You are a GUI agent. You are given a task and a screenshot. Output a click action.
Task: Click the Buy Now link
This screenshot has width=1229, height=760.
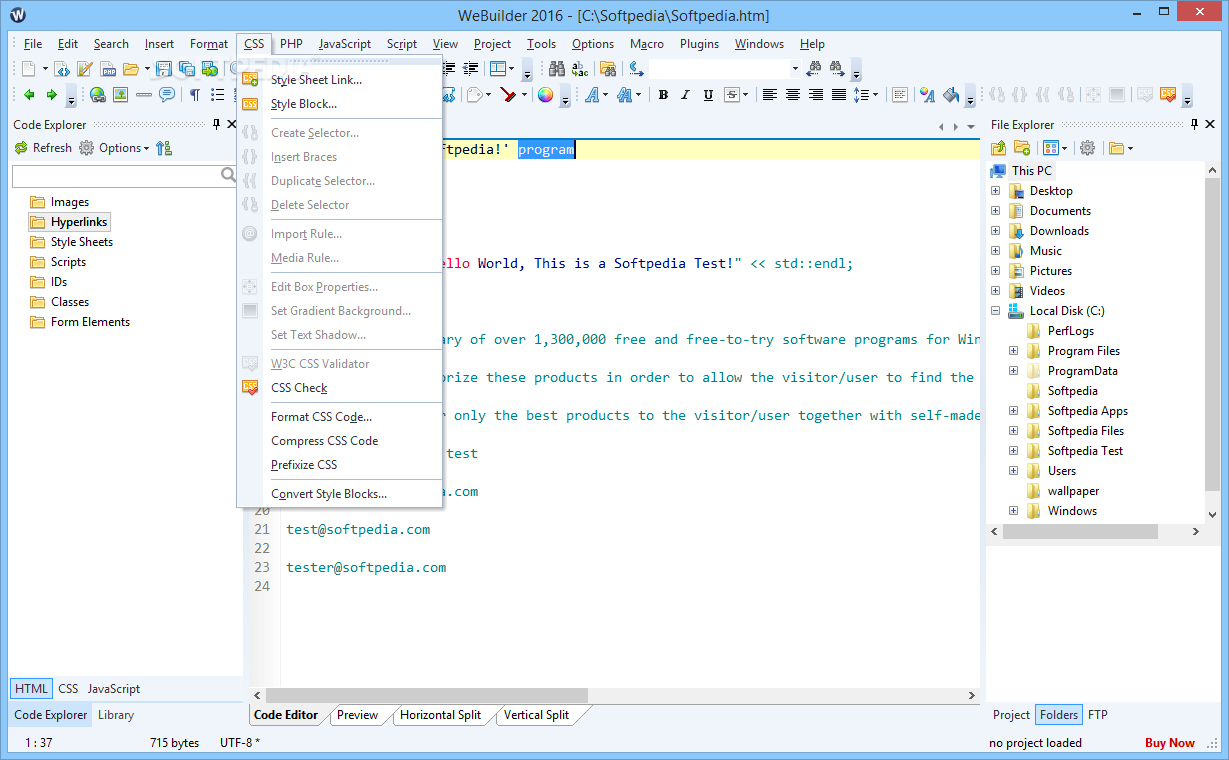click(x=1170, y=743)
